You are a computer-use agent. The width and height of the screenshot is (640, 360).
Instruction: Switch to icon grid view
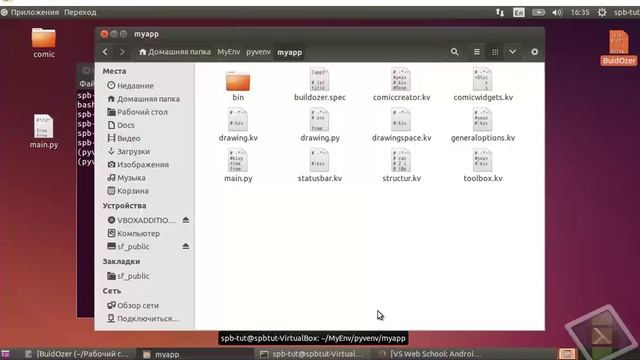495,52
